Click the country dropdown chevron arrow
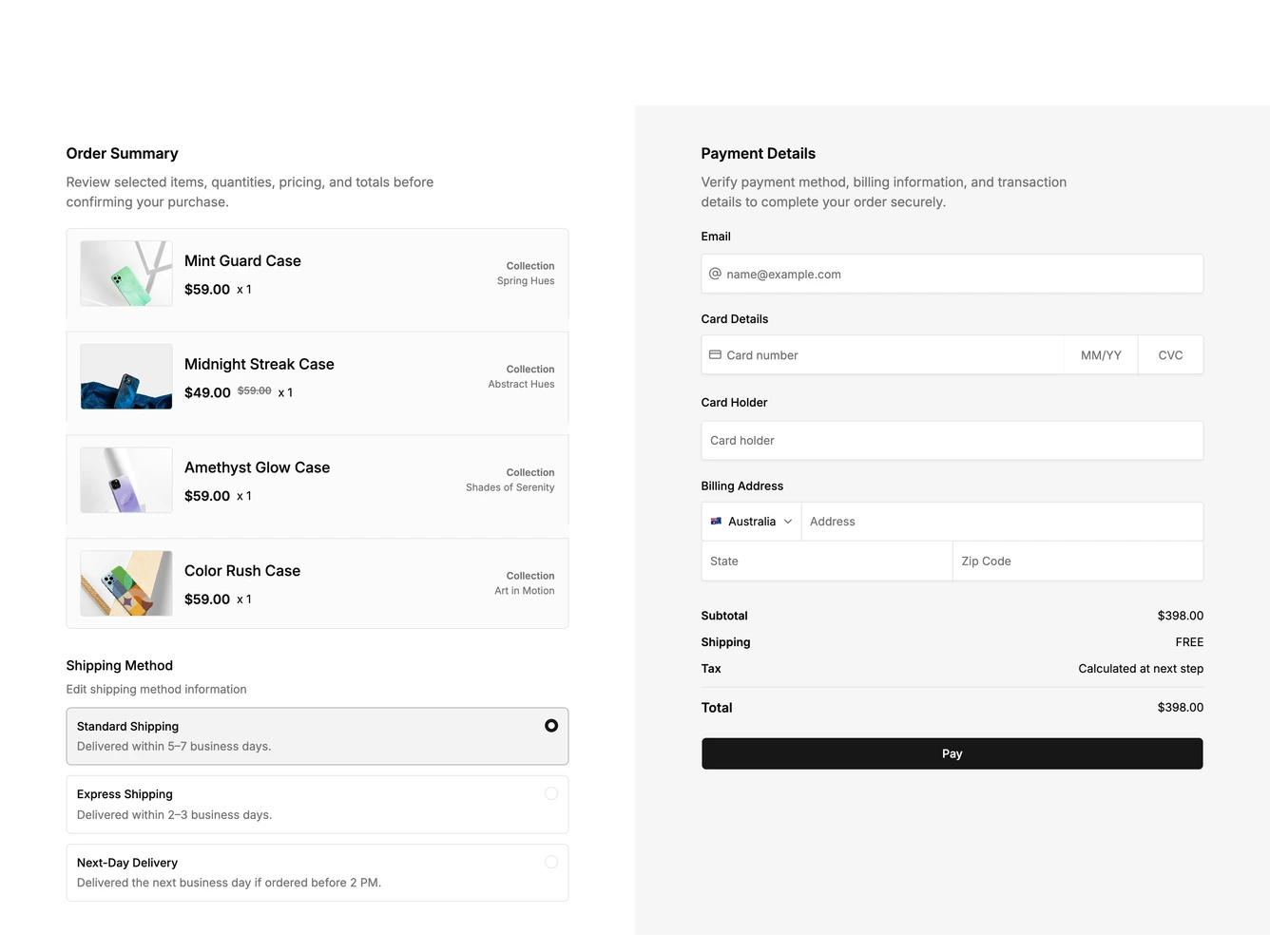 point(788,522)
